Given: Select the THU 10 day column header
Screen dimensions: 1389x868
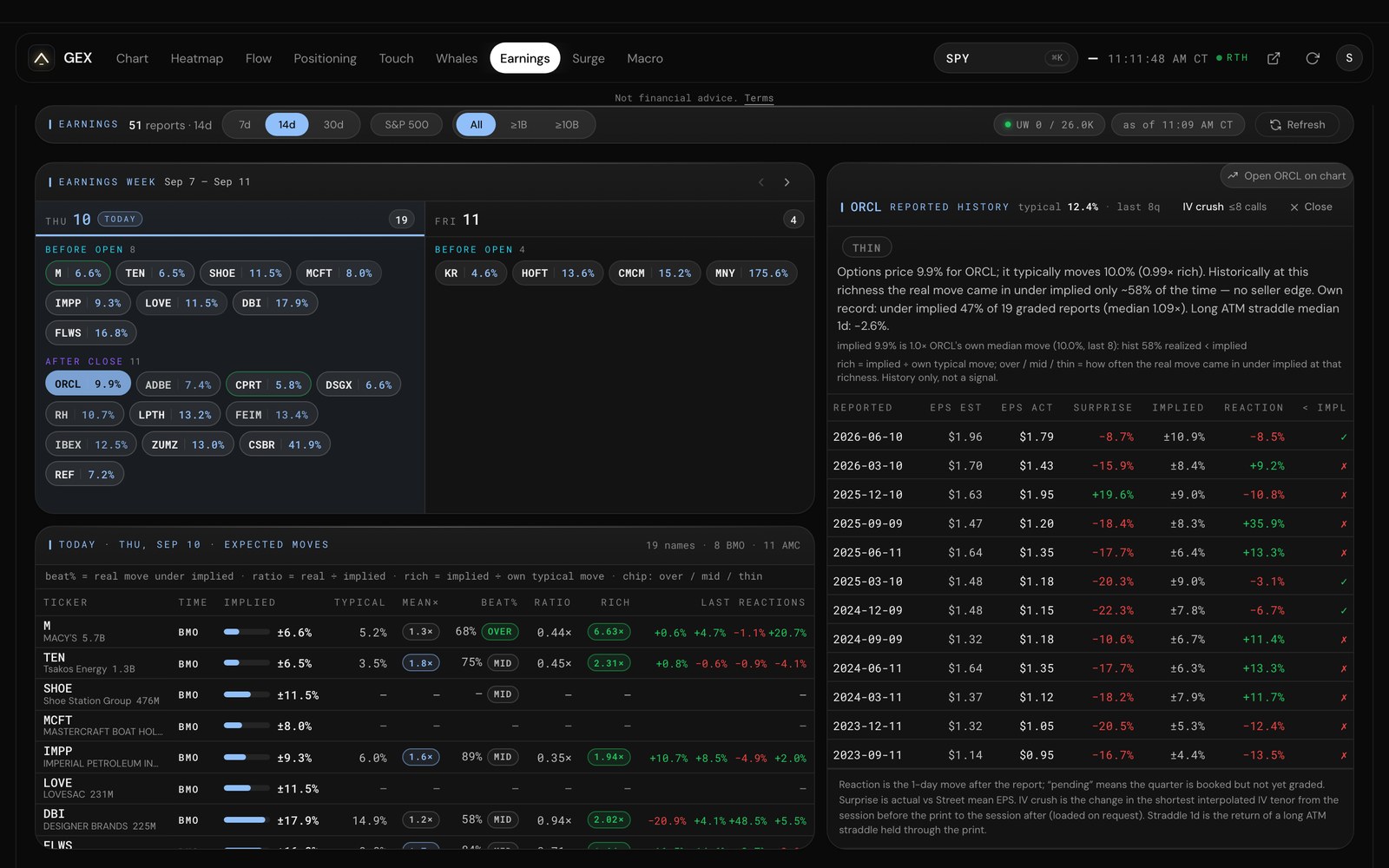Looking at the screenshot, I should click(x=229, y=220).
